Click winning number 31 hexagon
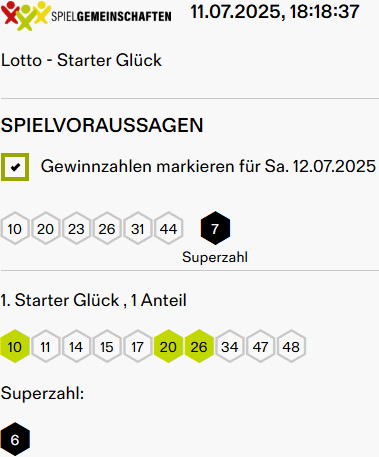379x457 pixels. point(138,228)
